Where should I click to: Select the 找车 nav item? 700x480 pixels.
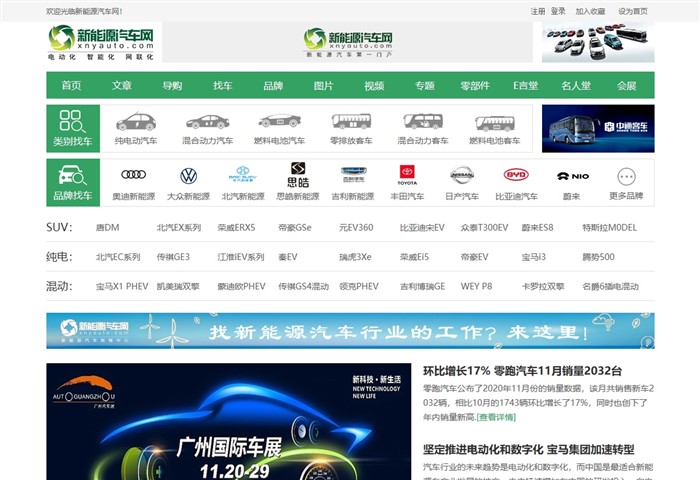tap(223, 85)
